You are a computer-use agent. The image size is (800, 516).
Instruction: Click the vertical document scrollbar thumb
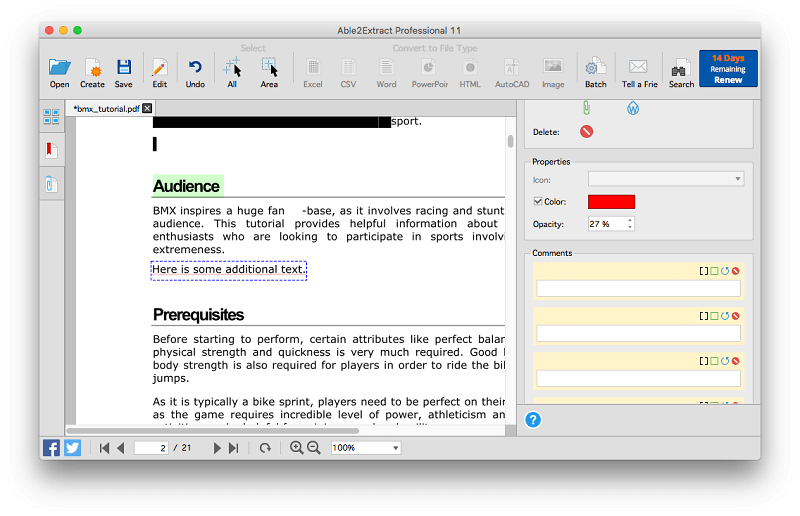pos(510,141)
